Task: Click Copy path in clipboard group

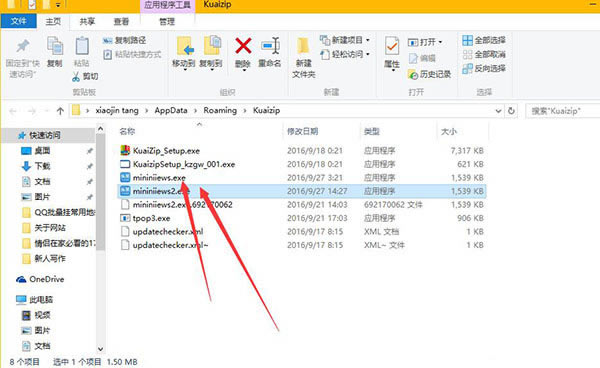Action: (x=124, y=40)
